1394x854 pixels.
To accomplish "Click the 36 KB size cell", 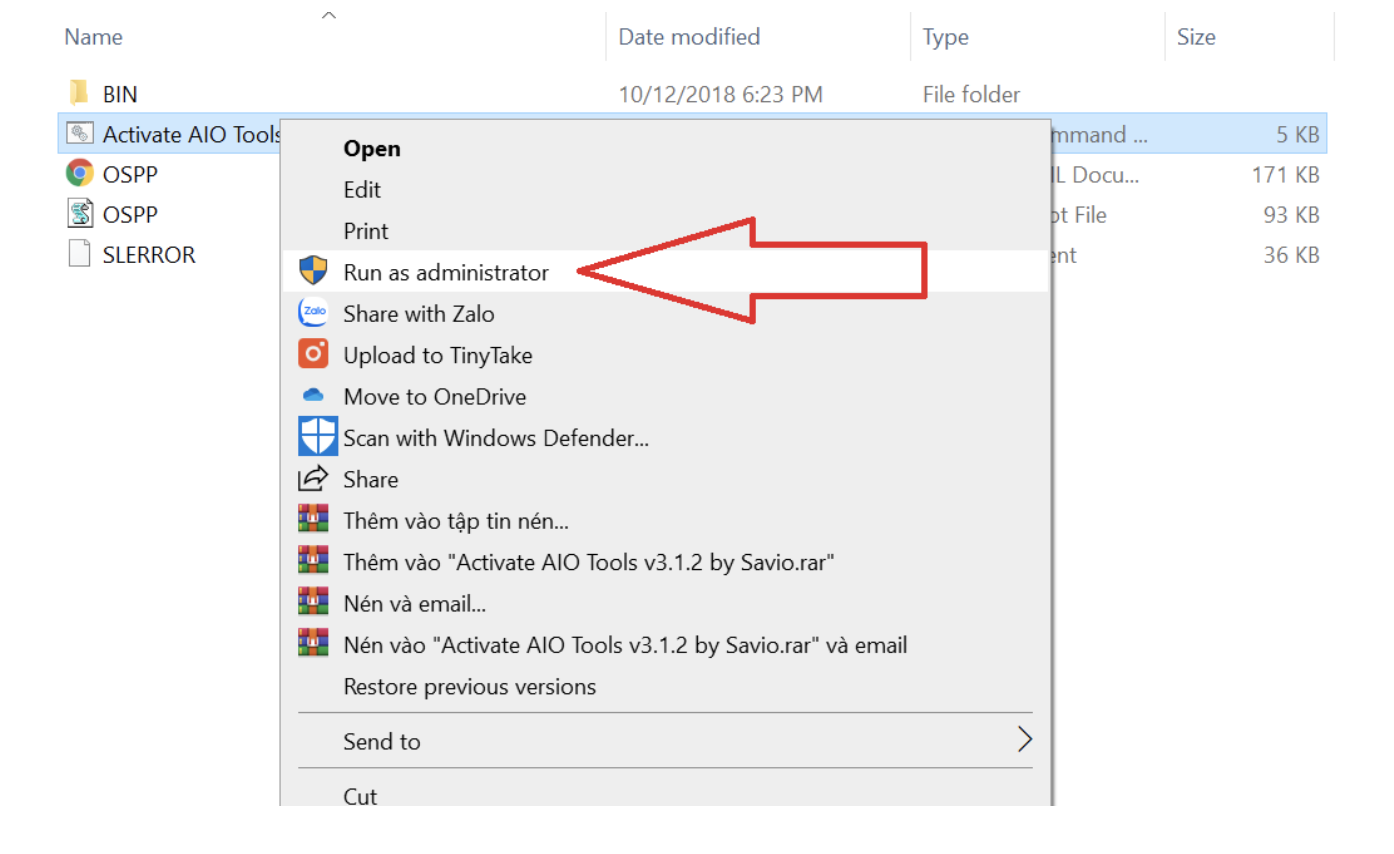I will click(x=1291, y=254).
